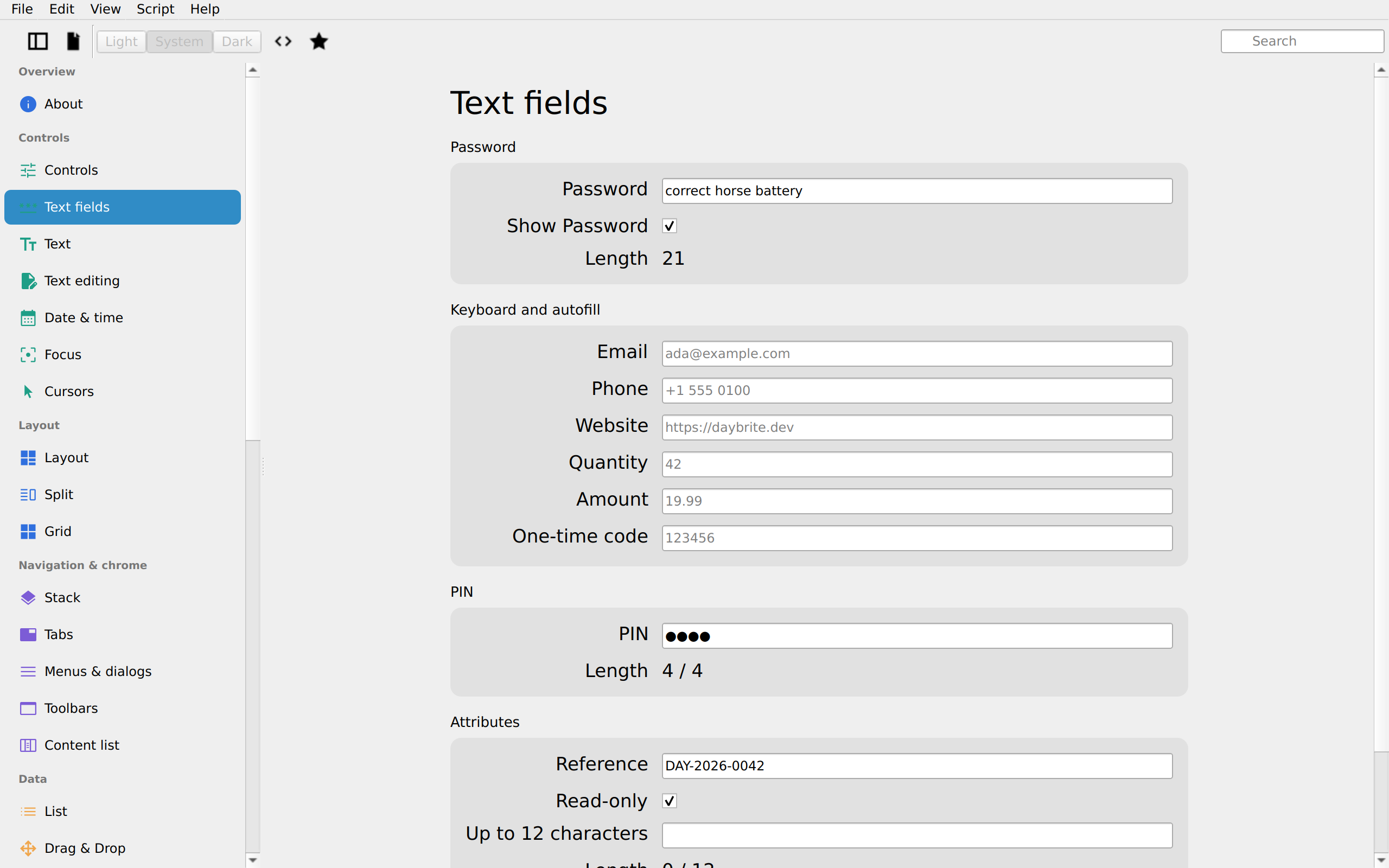Select the Controls sliders icon
Screen dimensions: 1389x868
pos(28,170)
